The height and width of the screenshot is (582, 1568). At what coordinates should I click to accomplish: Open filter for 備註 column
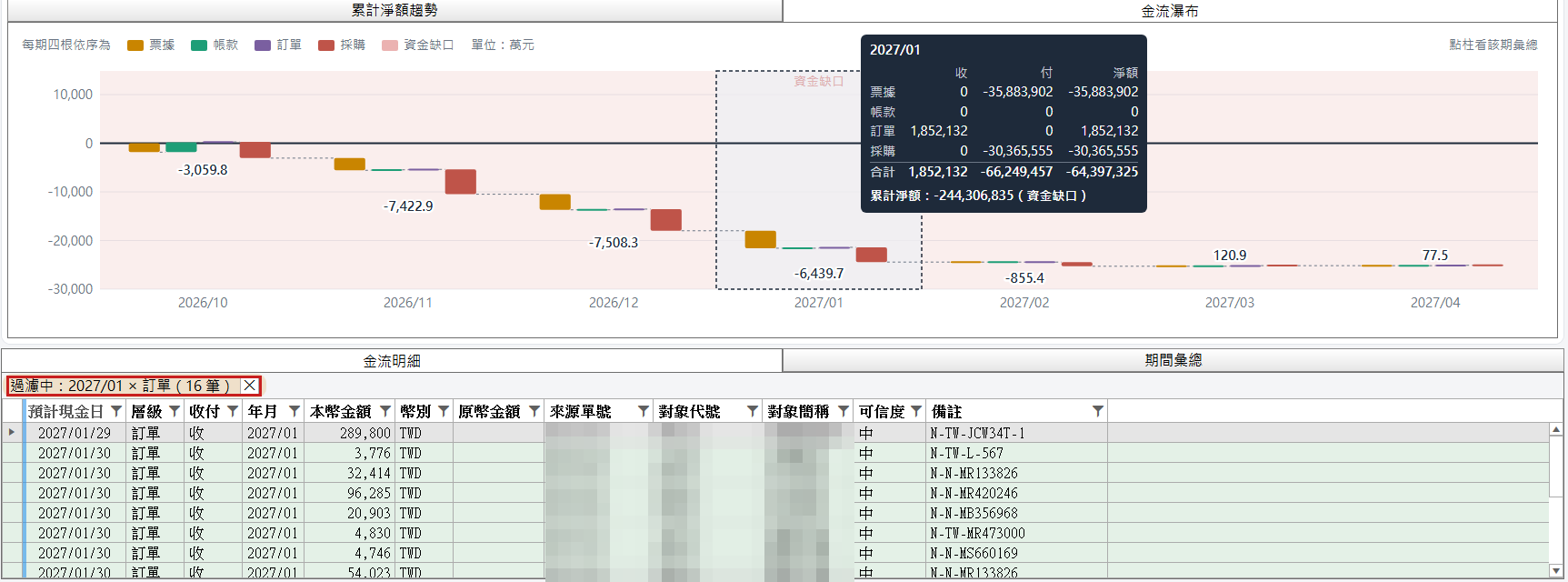click(1098, 412)
